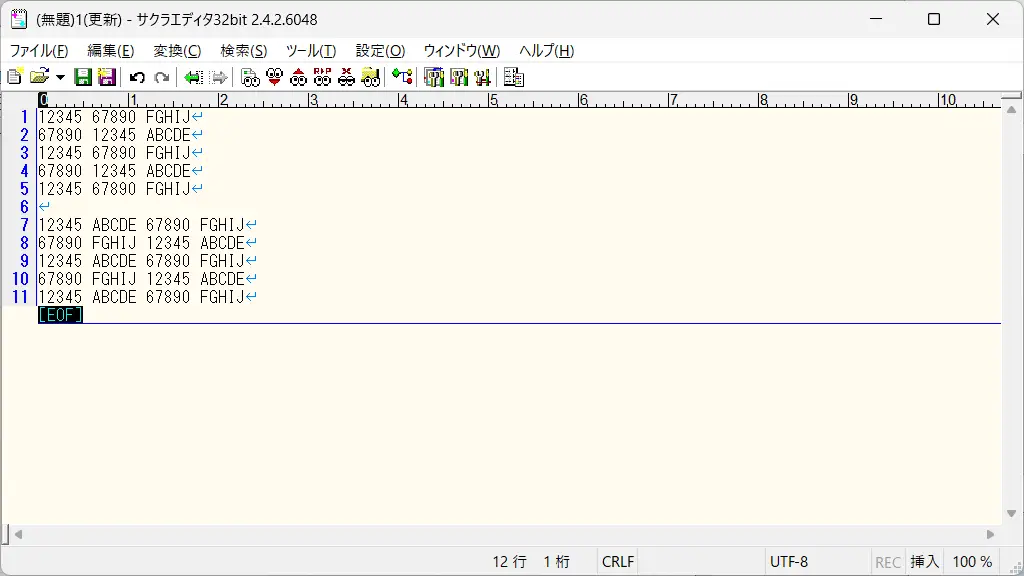This screenshot has height=576, width=1024.
Task: Toggle the REC macro recording indicator
Action: (887, 562)
